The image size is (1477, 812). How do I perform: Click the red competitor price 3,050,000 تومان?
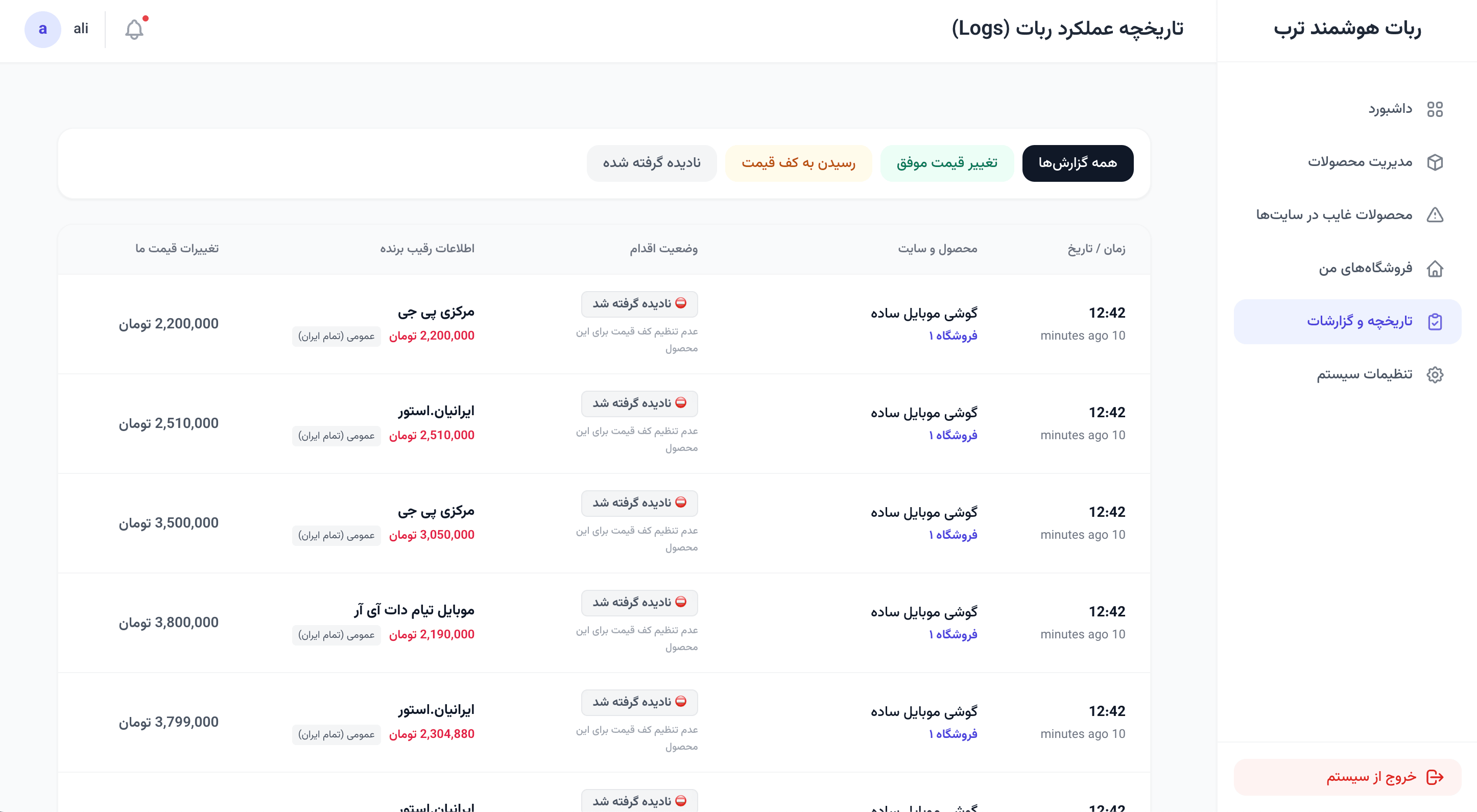coord(432,535)
